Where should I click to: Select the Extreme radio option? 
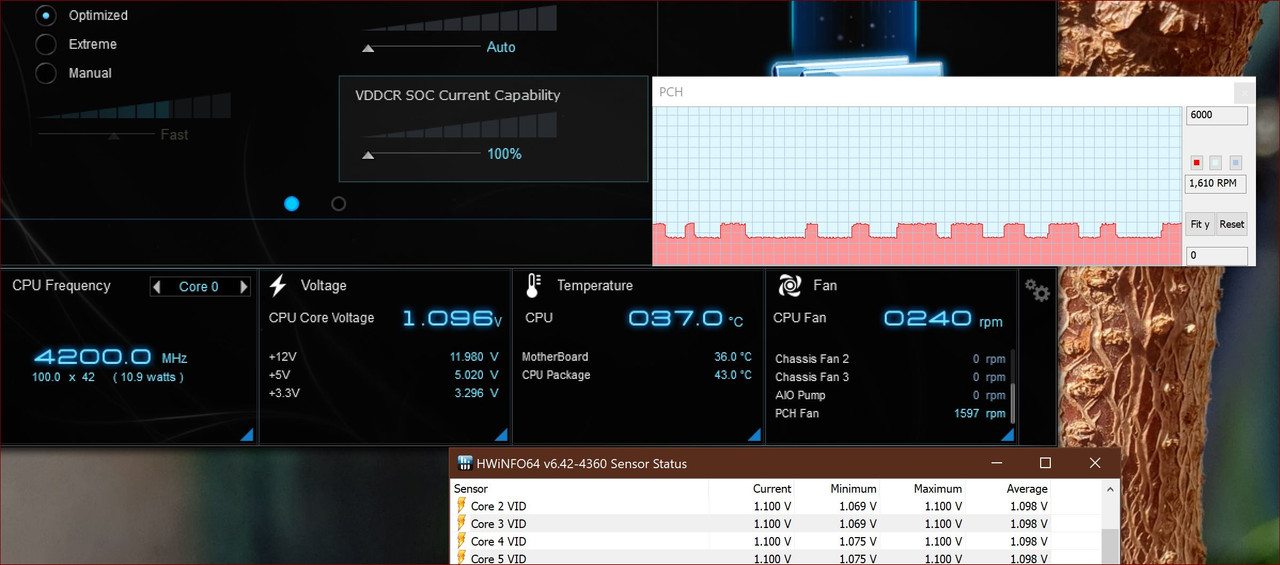(46, 44)
